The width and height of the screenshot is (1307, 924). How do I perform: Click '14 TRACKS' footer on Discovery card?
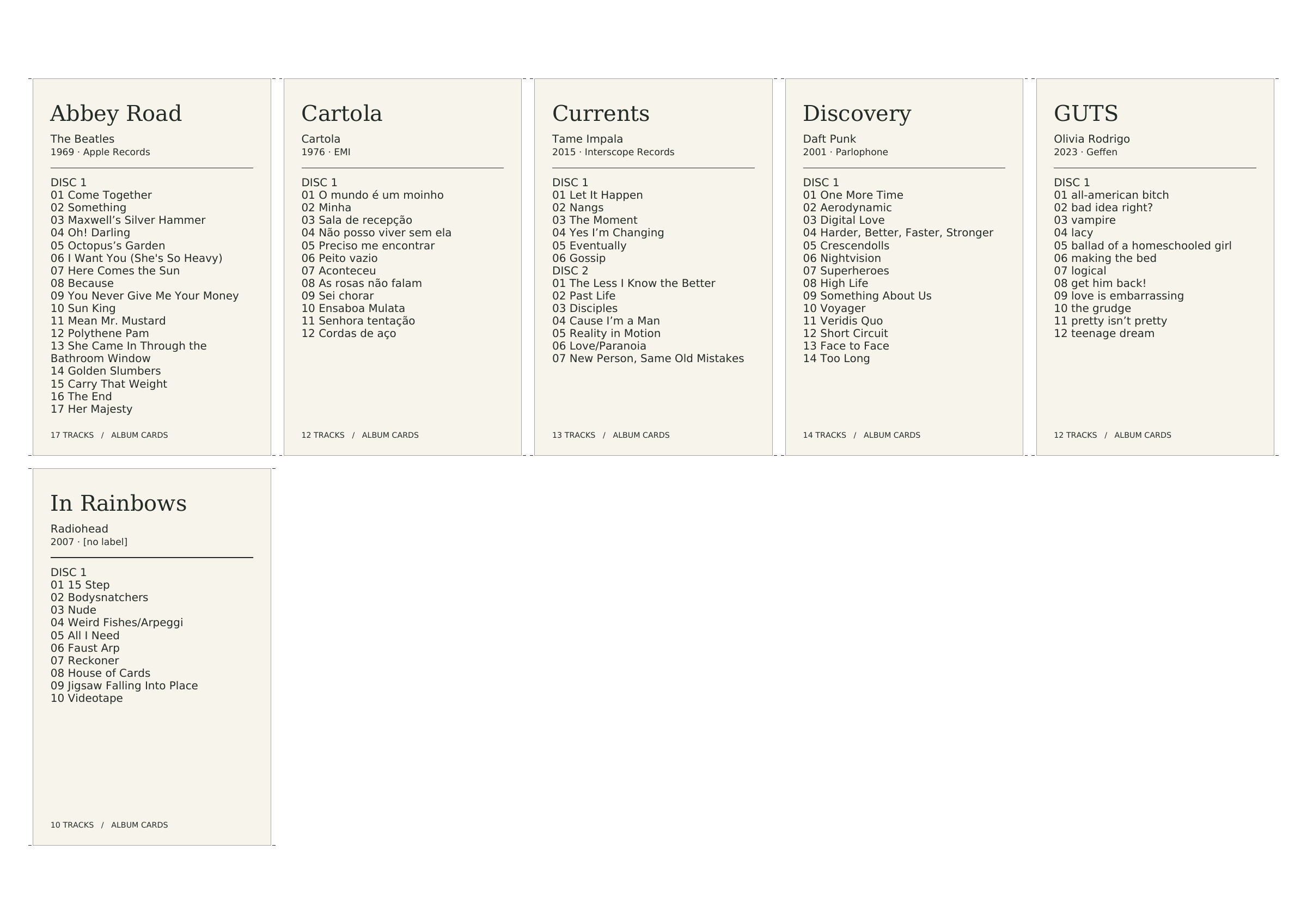[824, 435]
